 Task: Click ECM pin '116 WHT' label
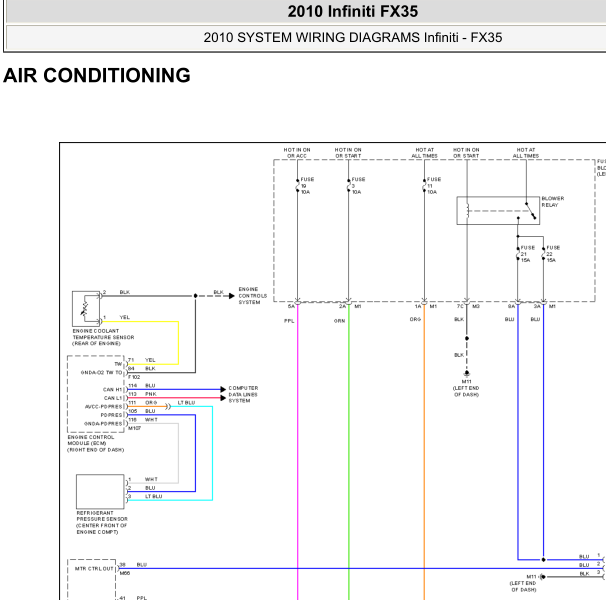click(143, 419)
